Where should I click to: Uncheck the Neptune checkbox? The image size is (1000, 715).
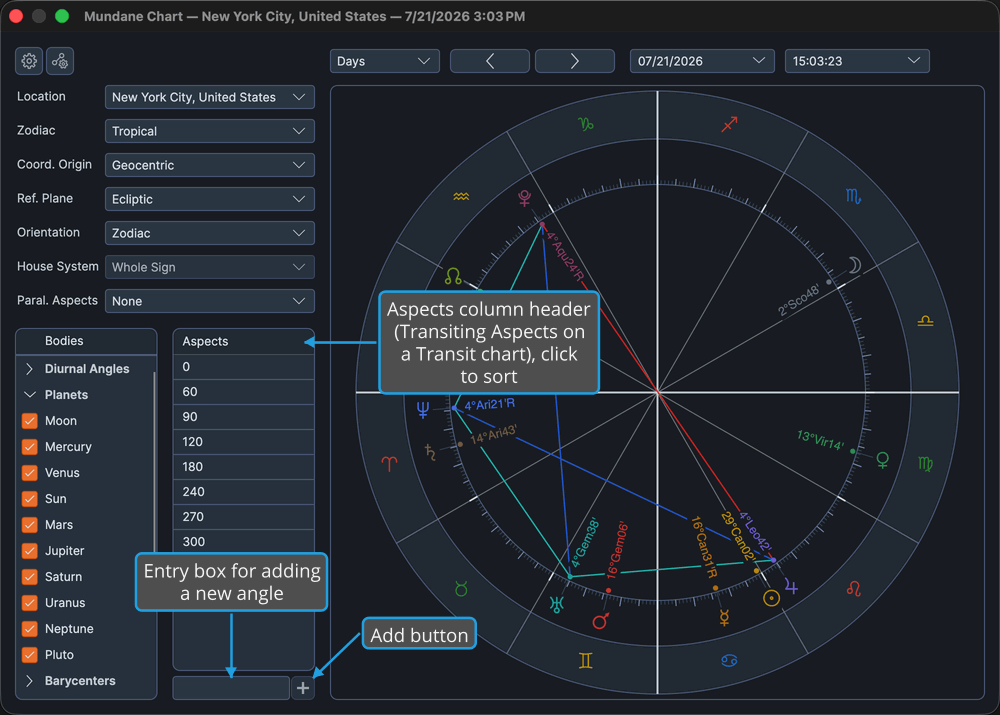click(x=29, y=629)
